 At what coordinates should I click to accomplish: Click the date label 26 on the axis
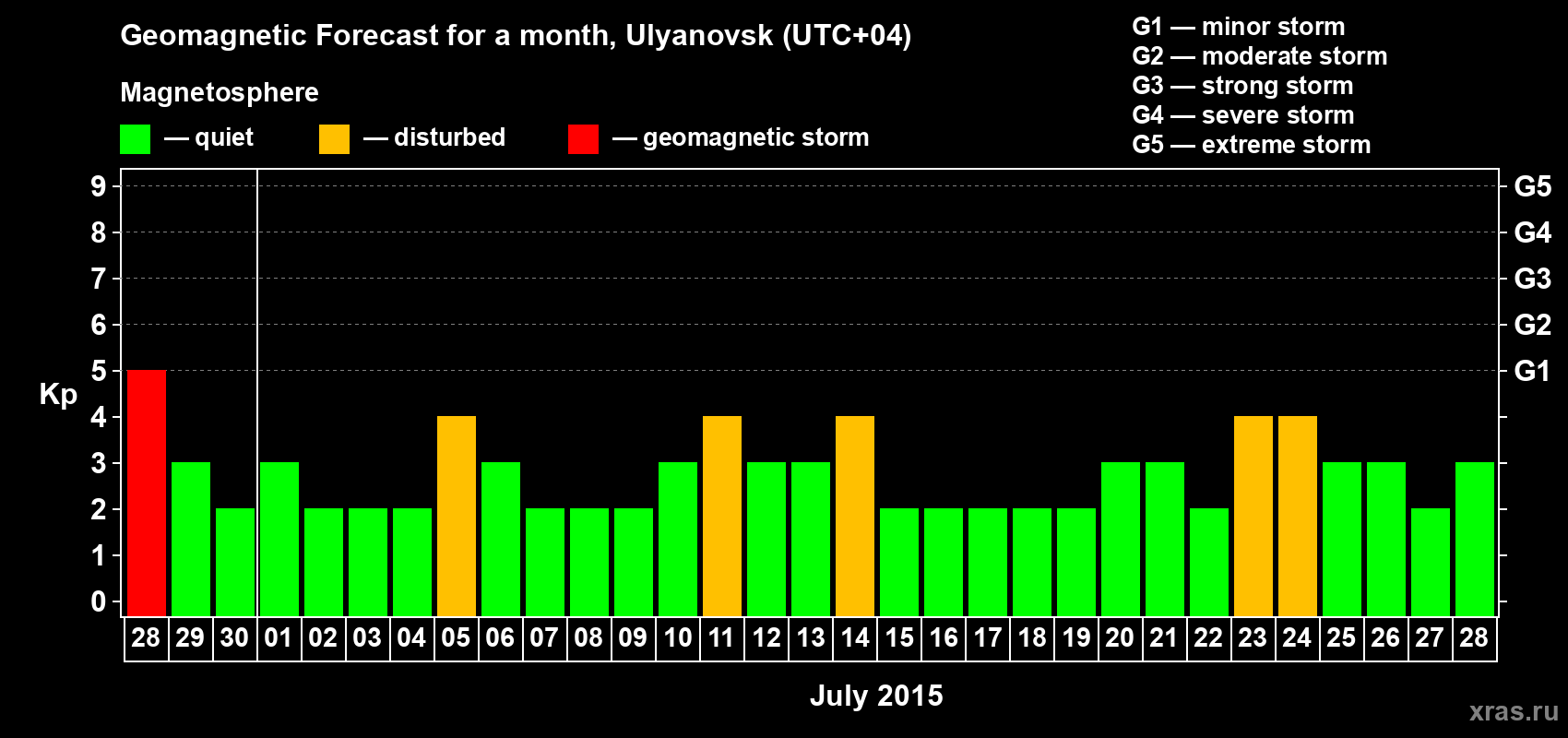coord(1385,637)
